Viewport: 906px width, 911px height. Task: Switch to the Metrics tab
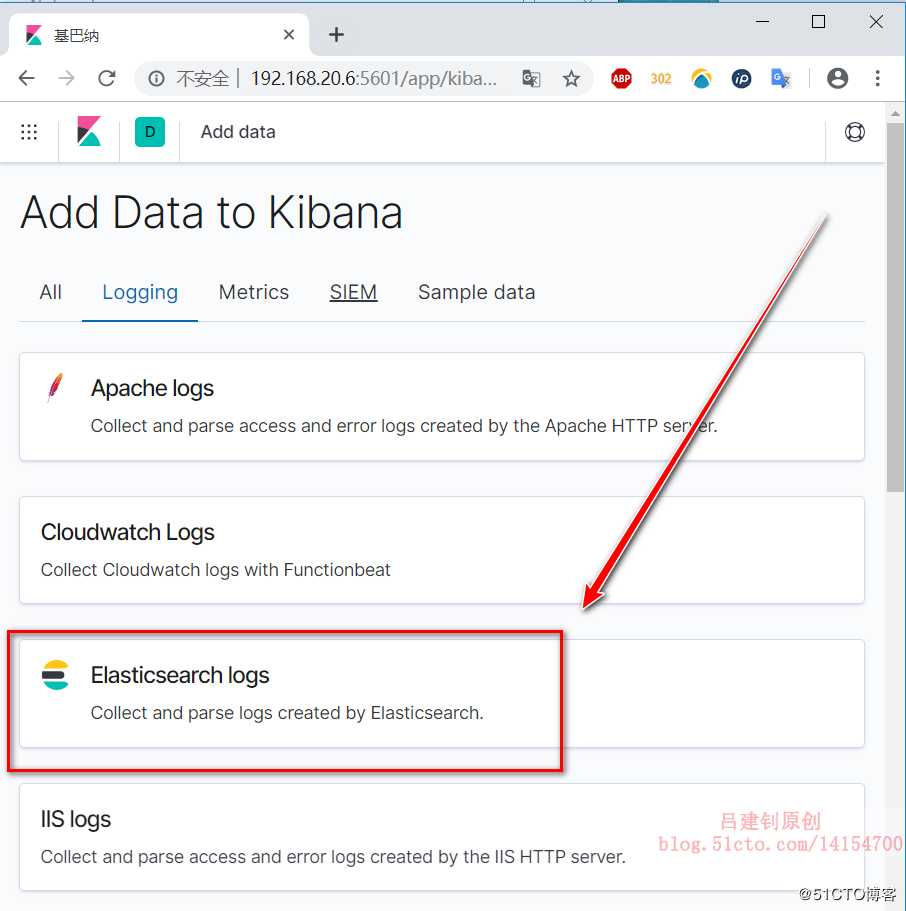(x=254, y=292)
